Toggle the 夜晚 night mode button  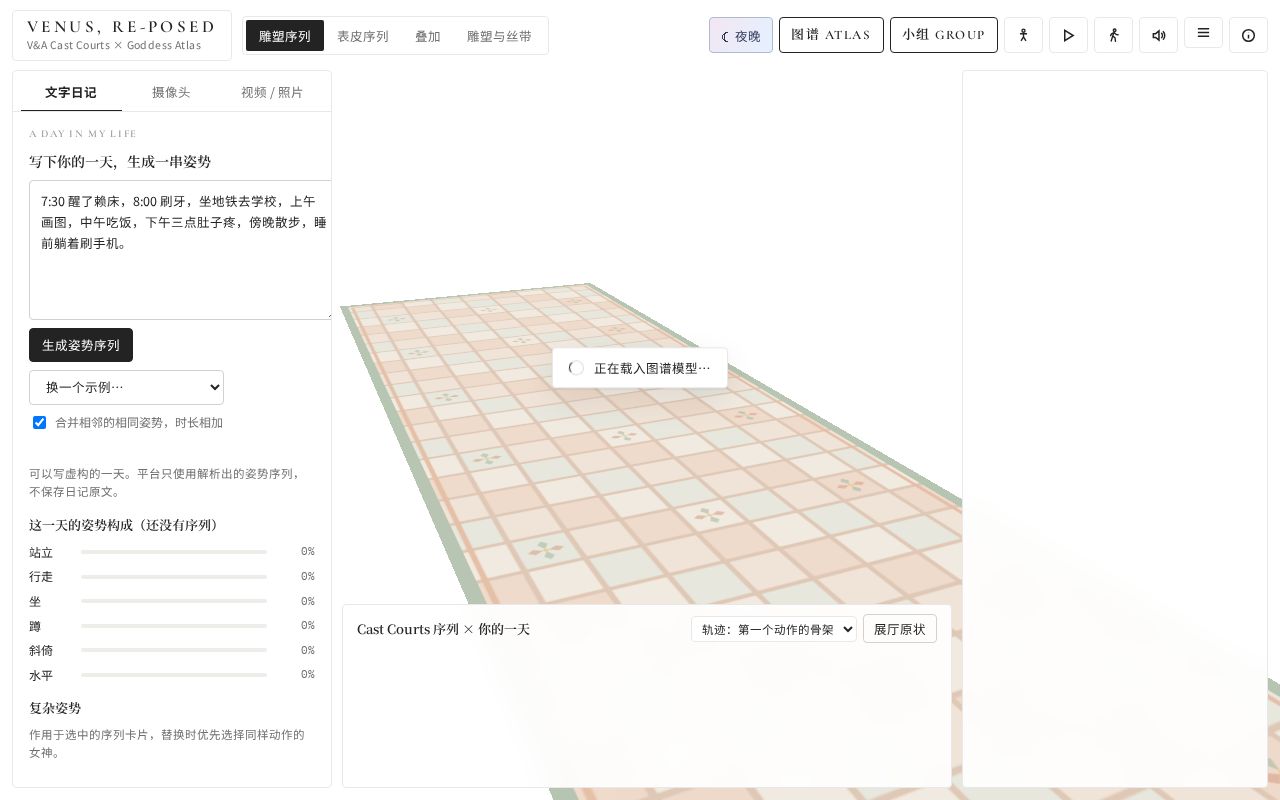741,35
